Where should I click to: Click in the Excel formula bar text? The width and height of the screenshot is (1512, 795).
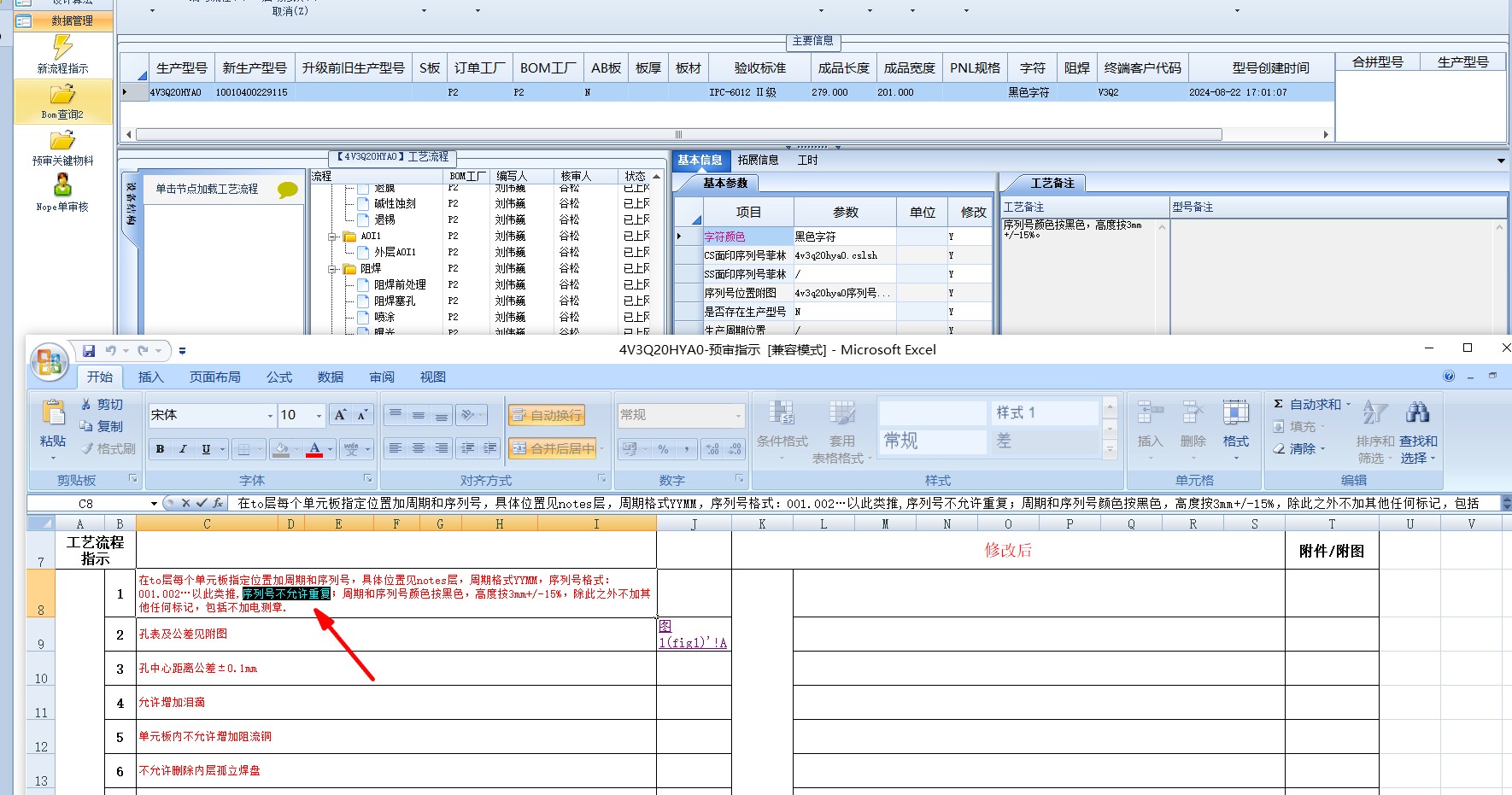[859, 504]
